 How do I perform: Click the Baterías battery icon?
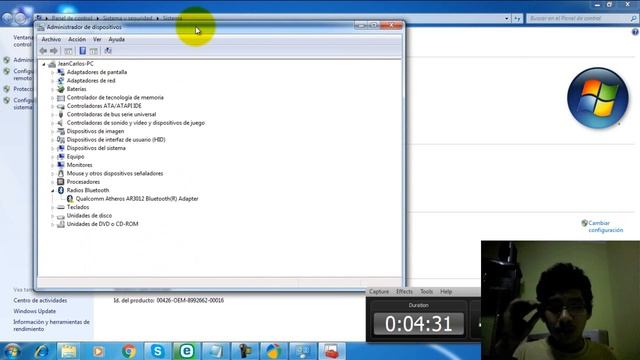(61, 89)
